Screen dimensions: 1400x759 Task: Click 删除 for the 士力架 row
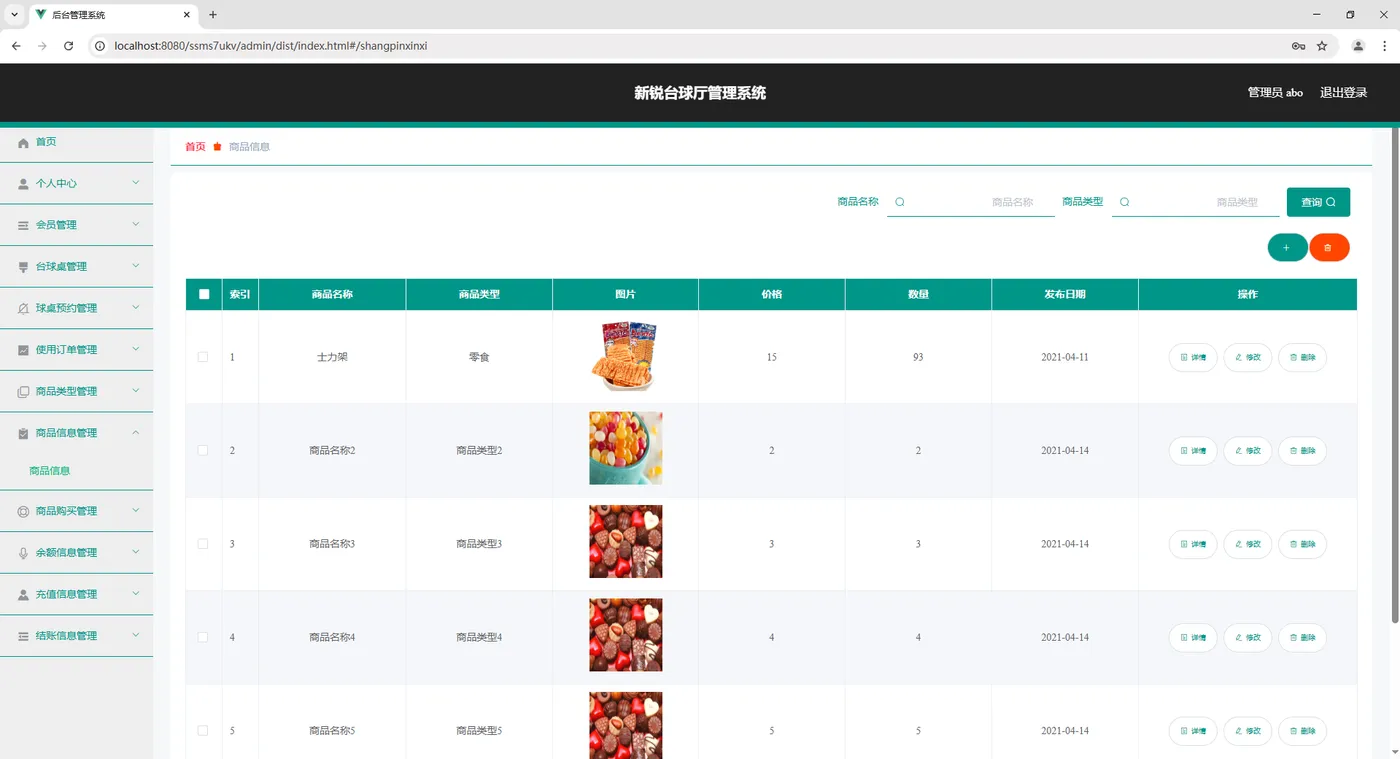click(x=1302, y=357)
